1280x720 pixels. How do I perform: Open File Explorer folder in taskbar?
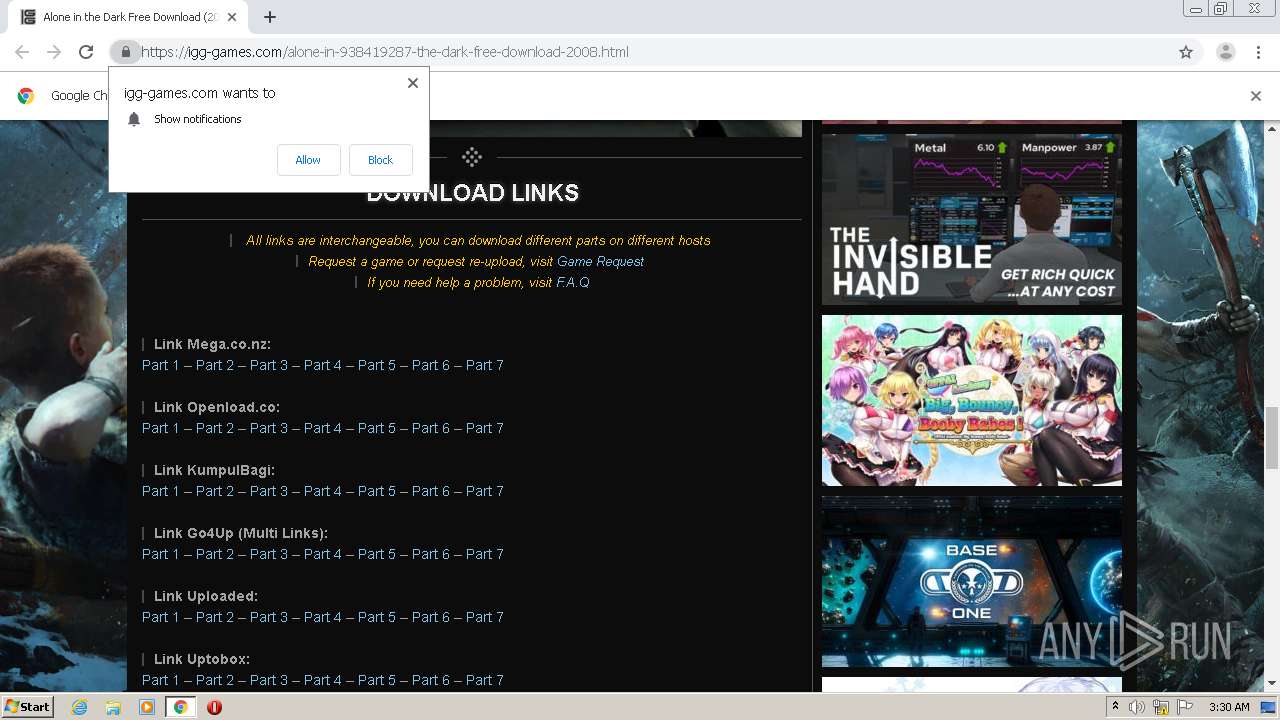point(113,707)
